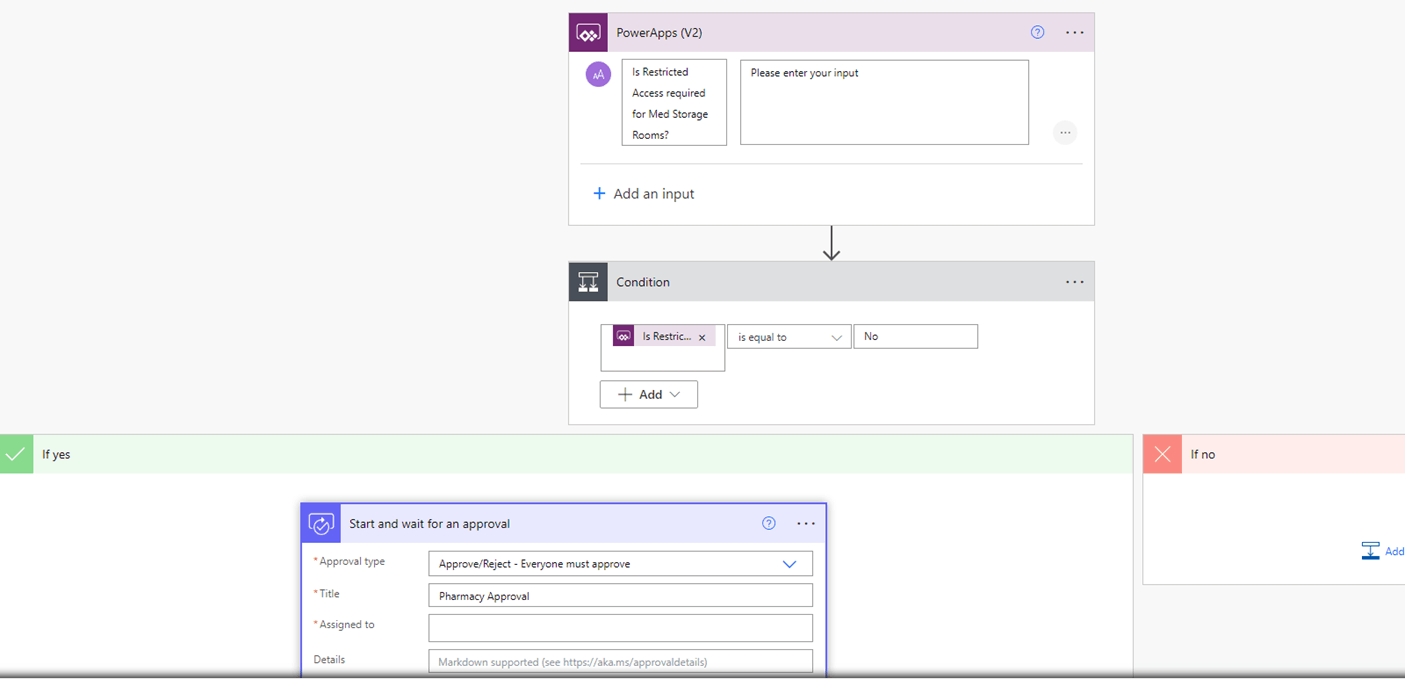
Task: Click the 'If yes' branch label
Action: tap(56, 455)
